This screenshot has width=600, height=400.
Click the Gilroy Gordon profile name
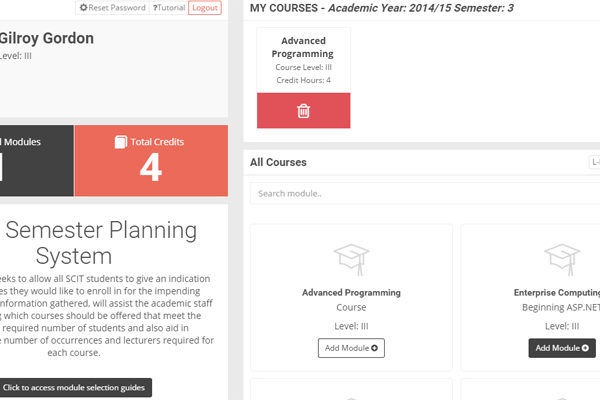pos(46,39)
